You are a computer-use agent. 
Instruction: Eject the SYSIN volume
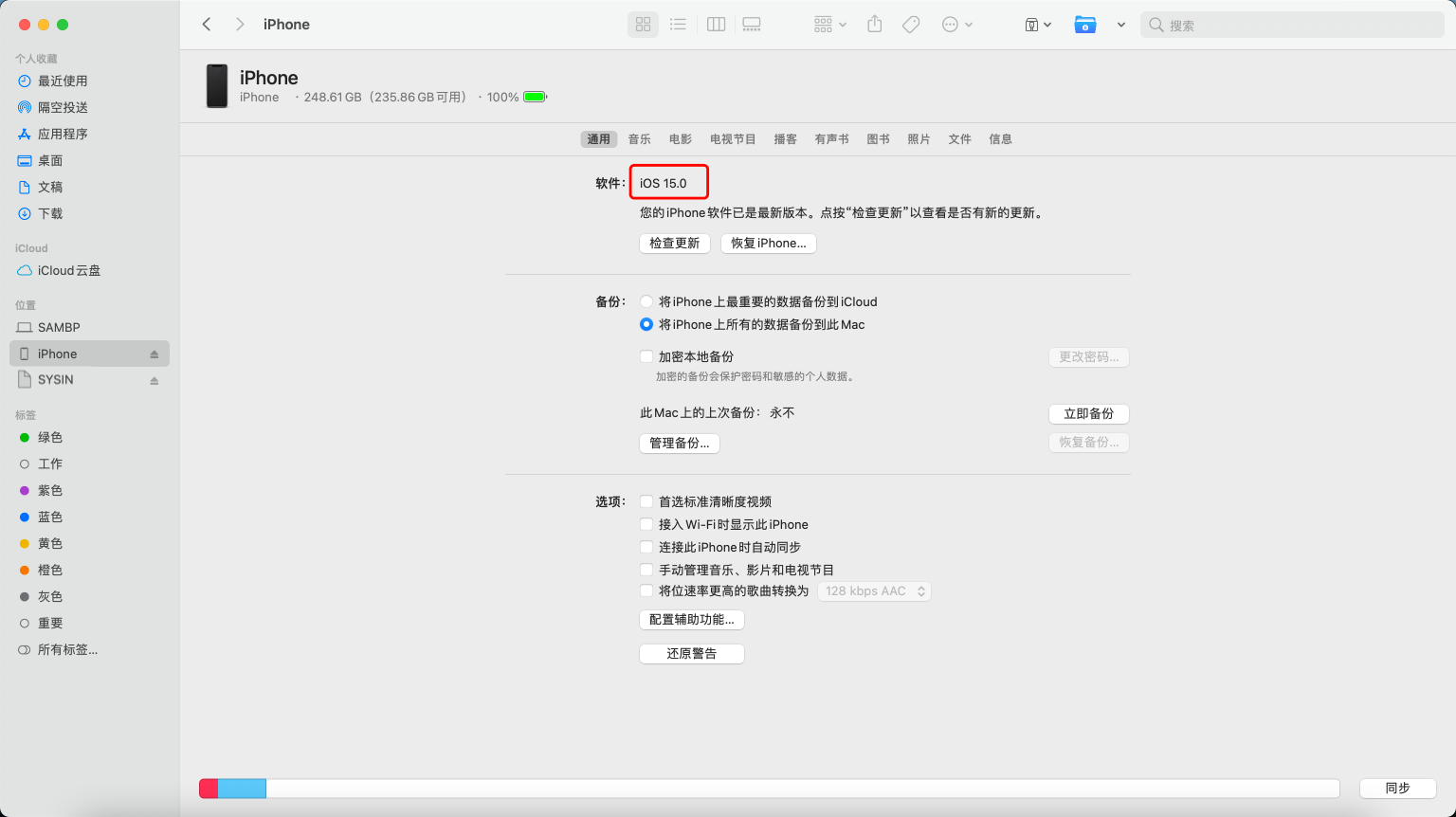(155, 381)
